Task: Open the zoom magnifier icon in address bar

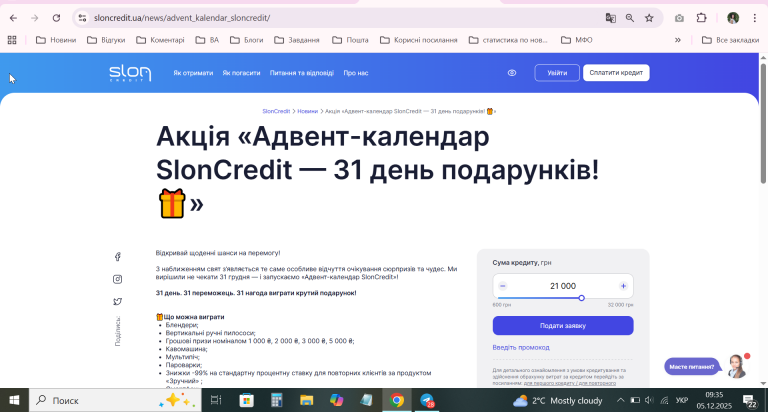Action: 630,18
